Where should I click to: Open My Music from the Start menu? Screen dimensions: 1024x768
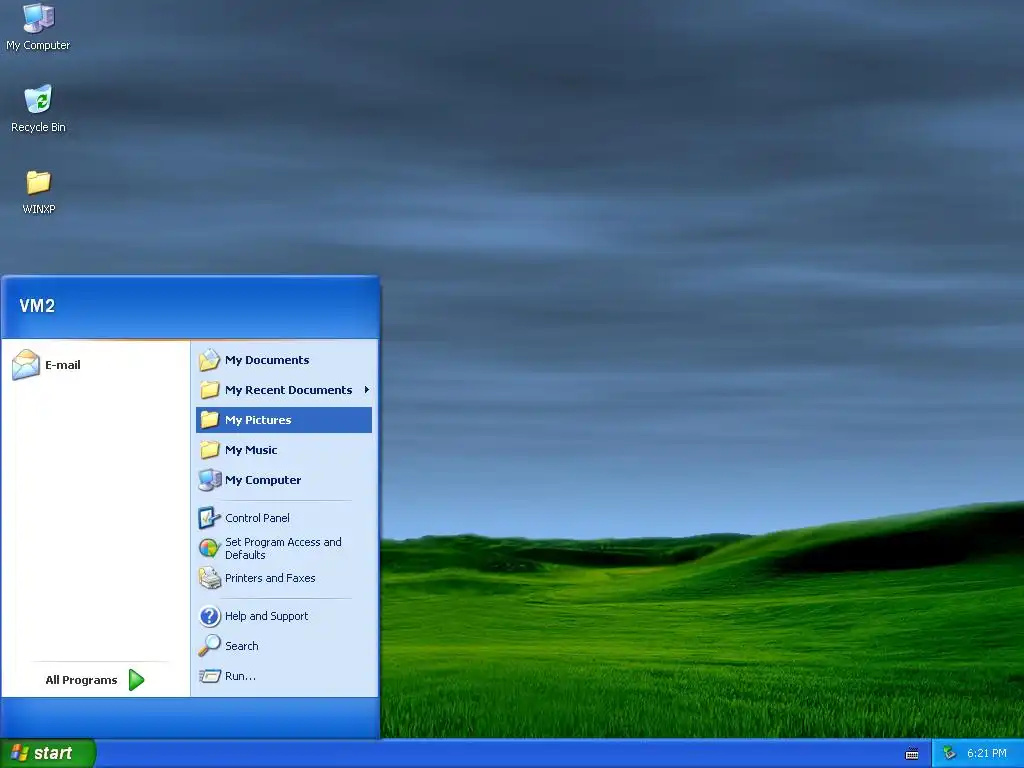coord(283,450)
